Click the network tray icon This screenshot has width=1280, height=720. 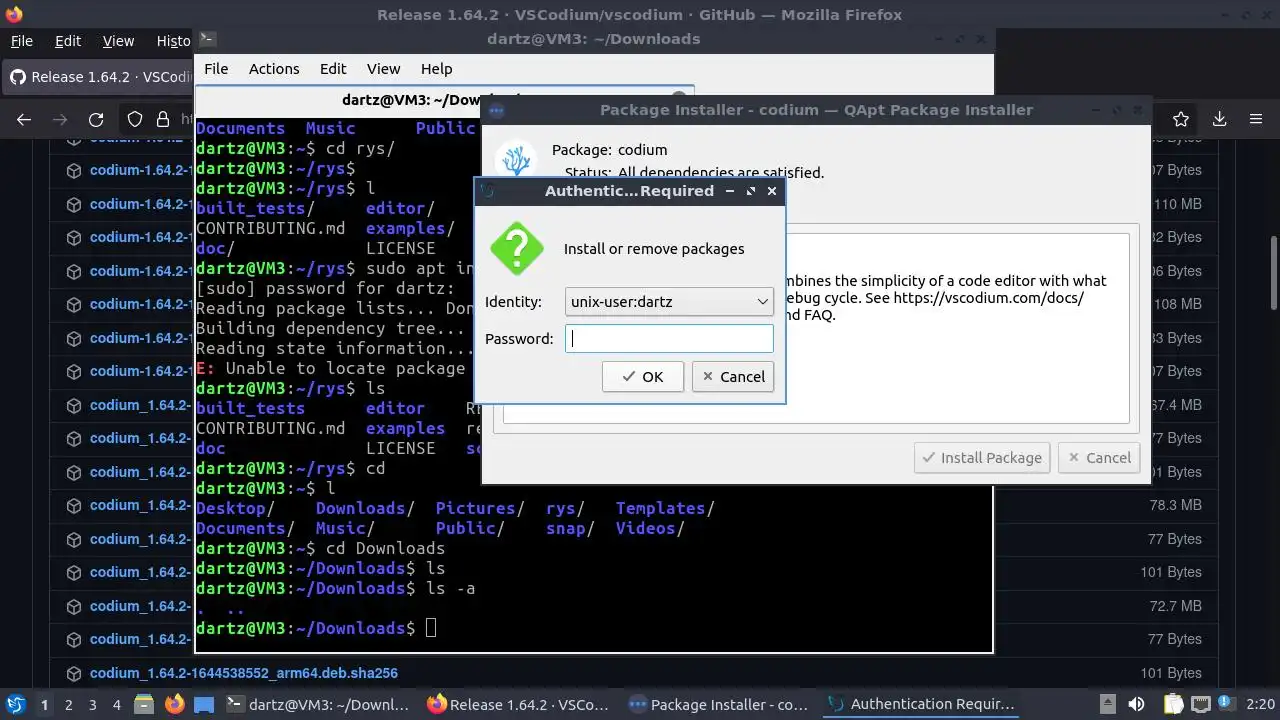tap(1201, 704)
